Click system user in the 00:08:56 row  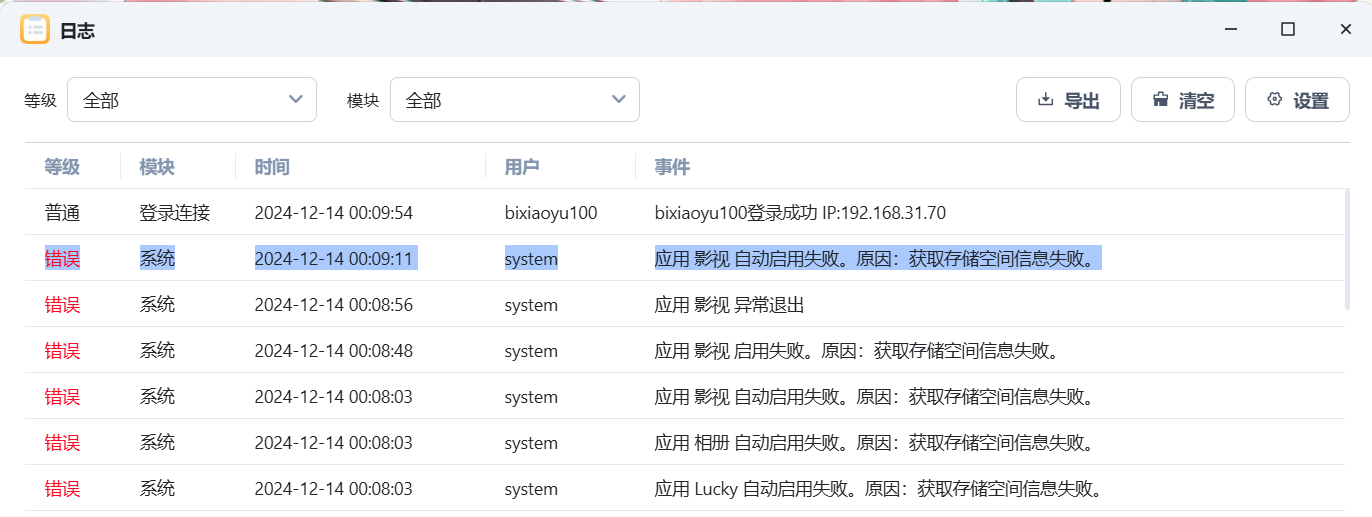pyautogui.click(x=531, y=305)
